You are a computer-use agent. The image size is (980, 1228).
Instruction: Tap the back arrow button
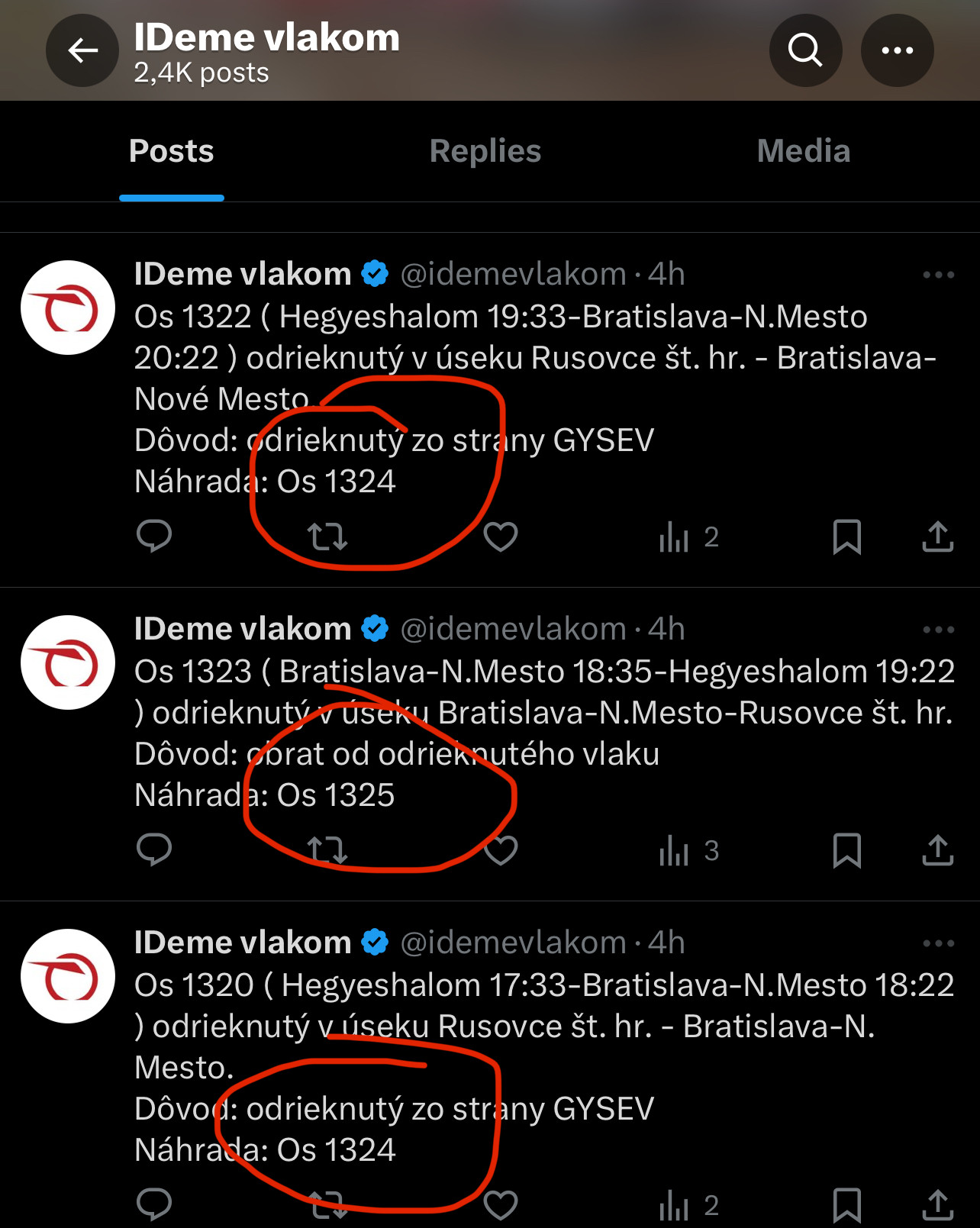[x=82, y=50]
